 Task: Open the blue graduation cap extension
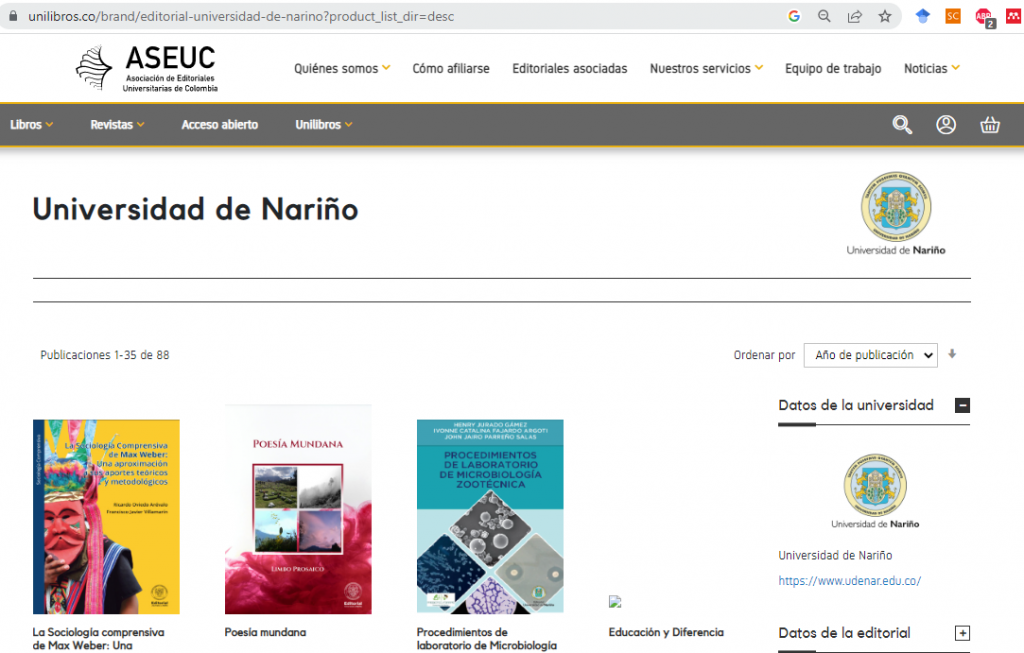(x=923, y=16)
